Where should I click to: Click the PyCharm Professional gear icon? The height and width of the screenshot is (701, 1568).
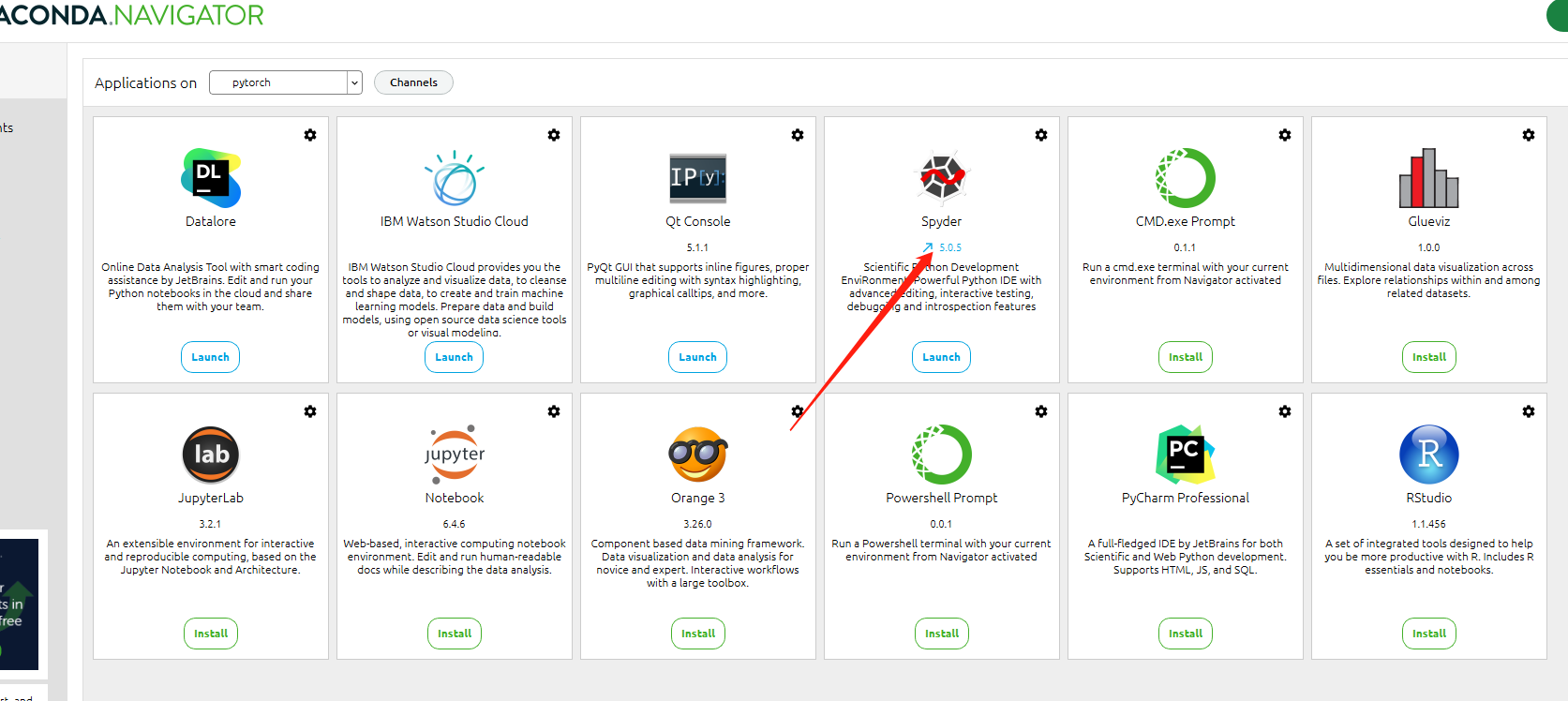1285,411
